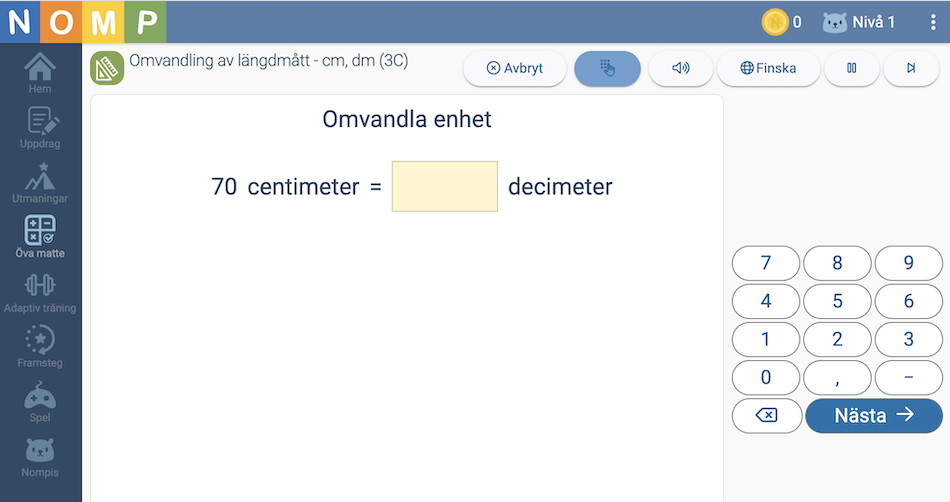This screenshot has width=950, height=502.
Task: Toggle the on-screen keypad button
Action: click(x=607, y=68)
